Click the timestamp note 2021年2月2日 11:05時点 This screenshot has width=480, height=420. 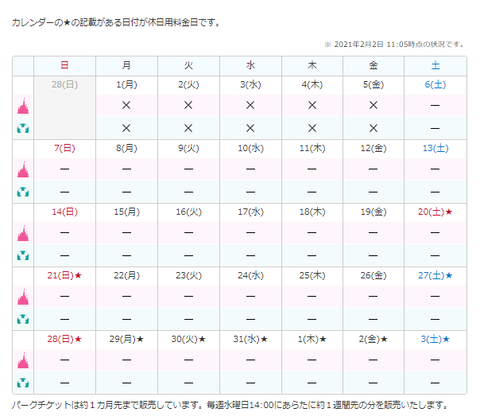point(395,44)
